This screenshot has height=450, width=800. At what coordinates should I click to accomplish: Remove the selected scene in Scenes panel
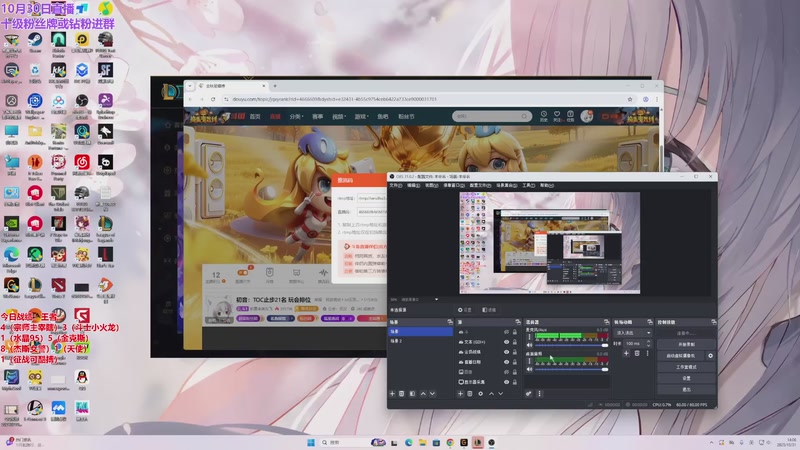click(x=402, y=393)
